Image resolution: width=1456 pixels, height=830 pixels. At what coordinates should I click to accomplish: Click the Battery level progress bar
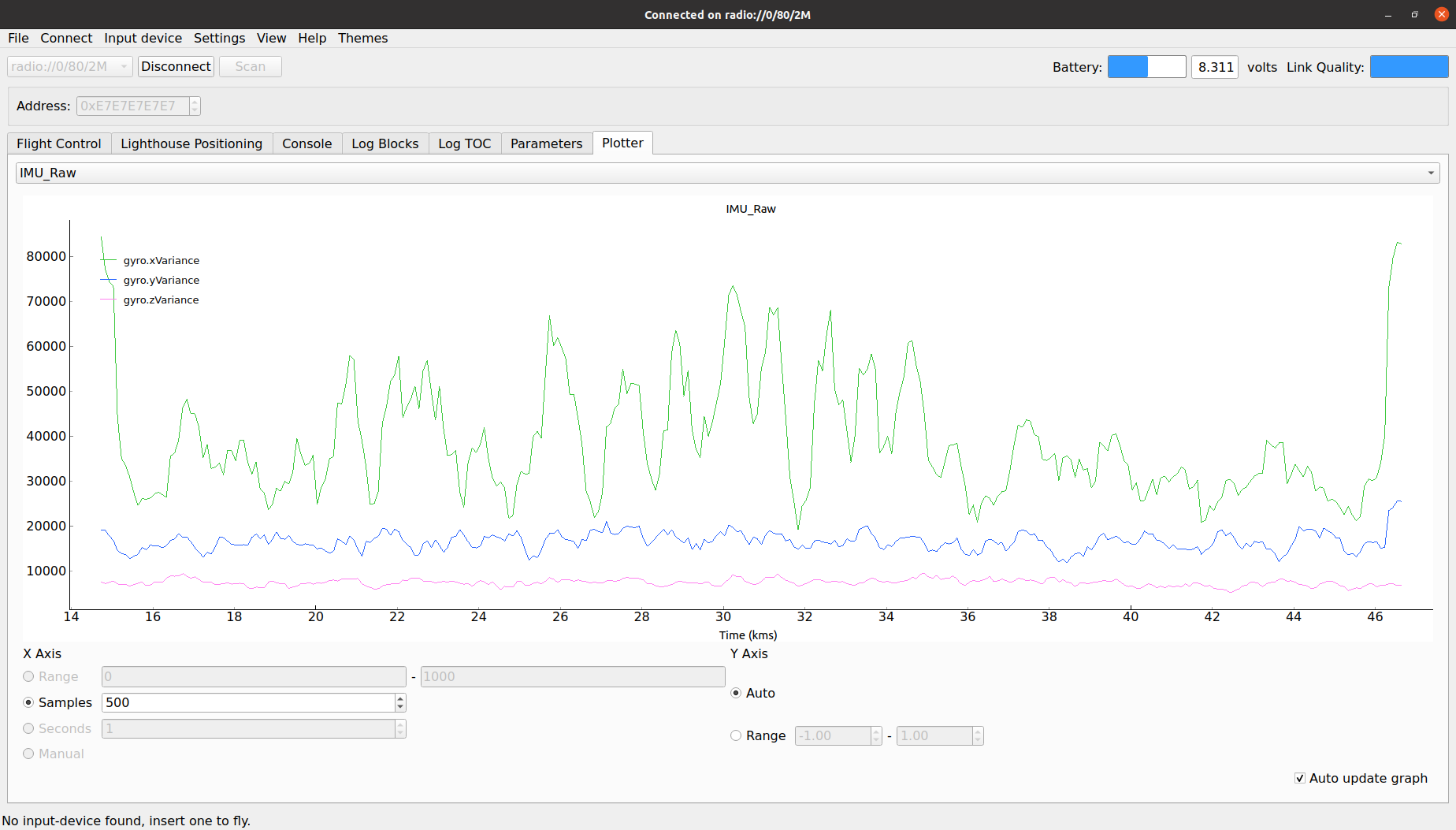[x=1146, y=67]
